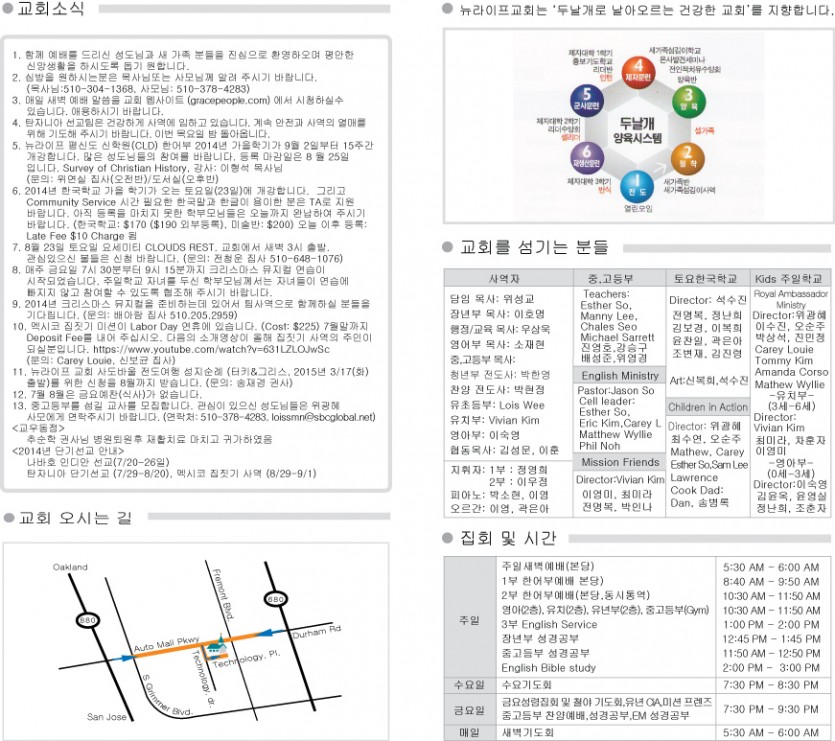Image resolution: width=835 pixels, height=741 pixels.
Task: Click the 주일 day cell
Action: pyautogui.click(x=469, y=620)
